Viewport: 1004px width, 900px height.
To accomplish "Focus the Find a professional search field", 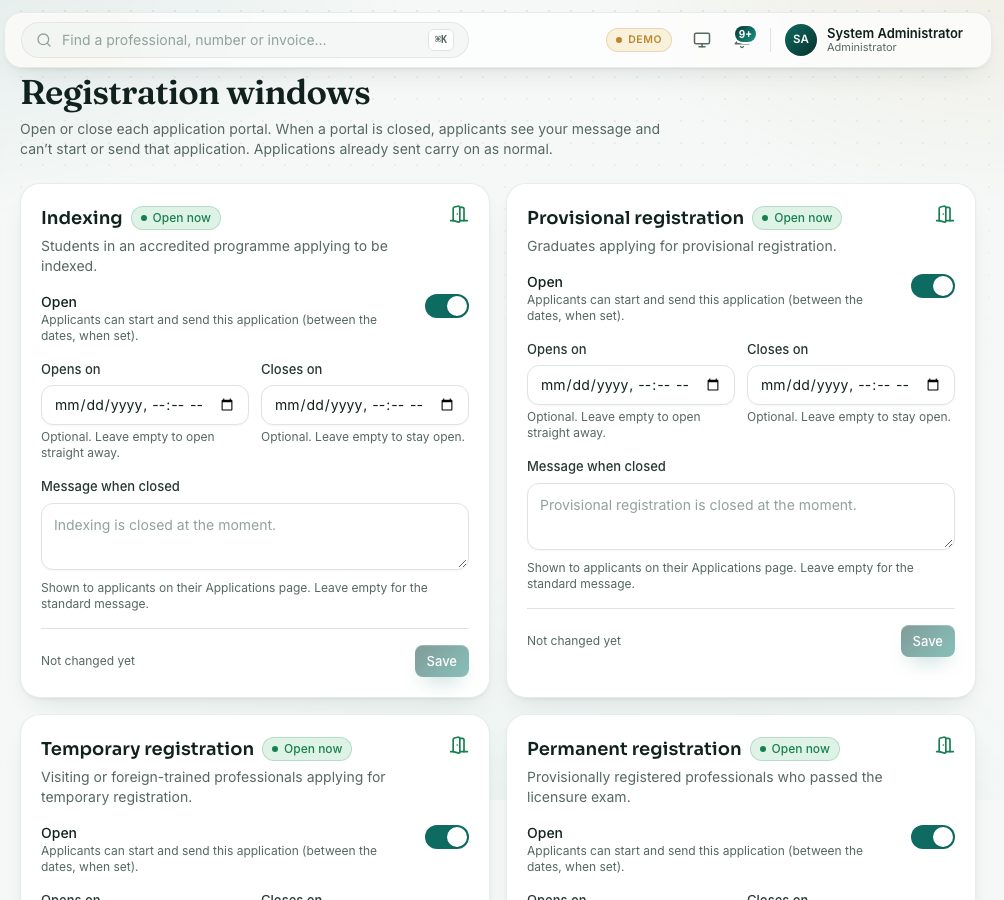I will pos(243,40).
